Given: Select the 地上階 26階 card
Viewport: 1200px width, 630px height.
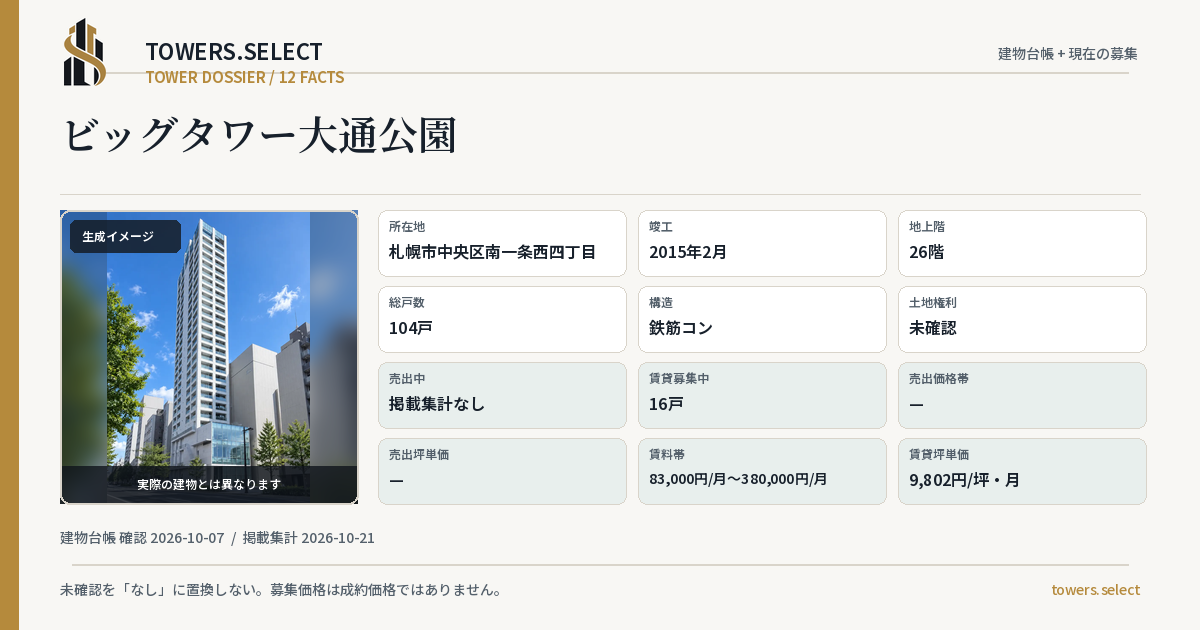Looking at the screenshot, I should click(x=1022, y=243).
